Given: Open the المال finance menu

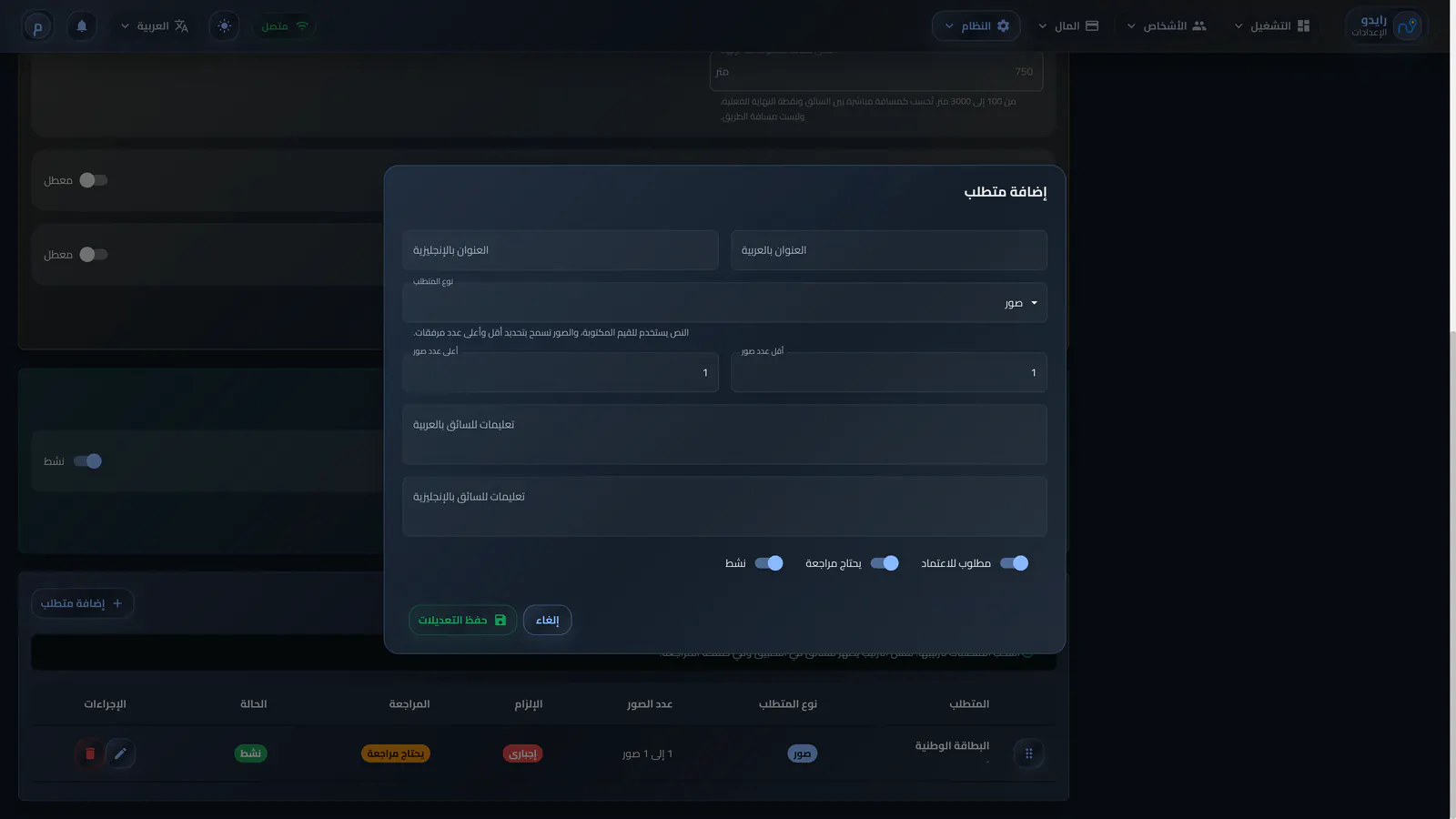Looking at the screenshot, I should [x=1068, y=25].
